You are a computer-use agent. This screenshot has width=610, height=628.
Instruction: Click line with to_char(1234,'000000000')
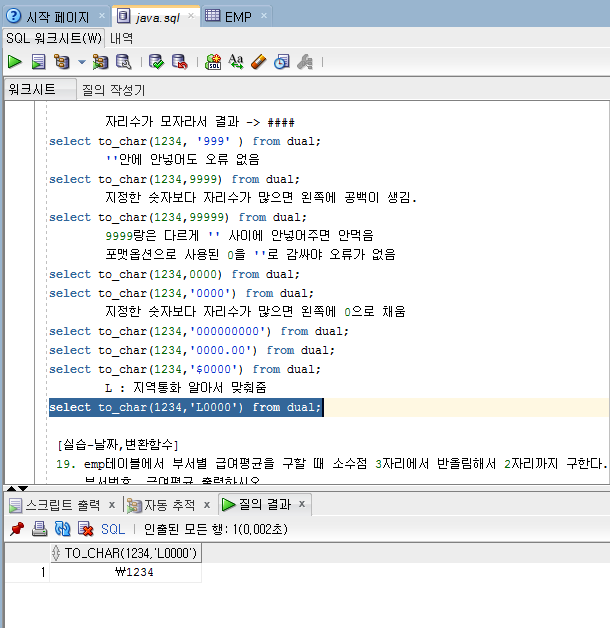point(199,332)
